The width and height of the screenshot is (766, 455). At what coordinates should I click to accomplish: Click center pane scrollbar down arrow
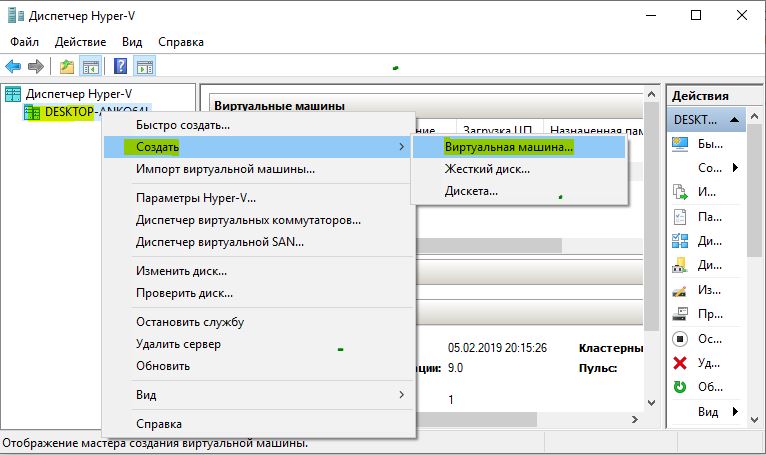[x=651, y=403]
